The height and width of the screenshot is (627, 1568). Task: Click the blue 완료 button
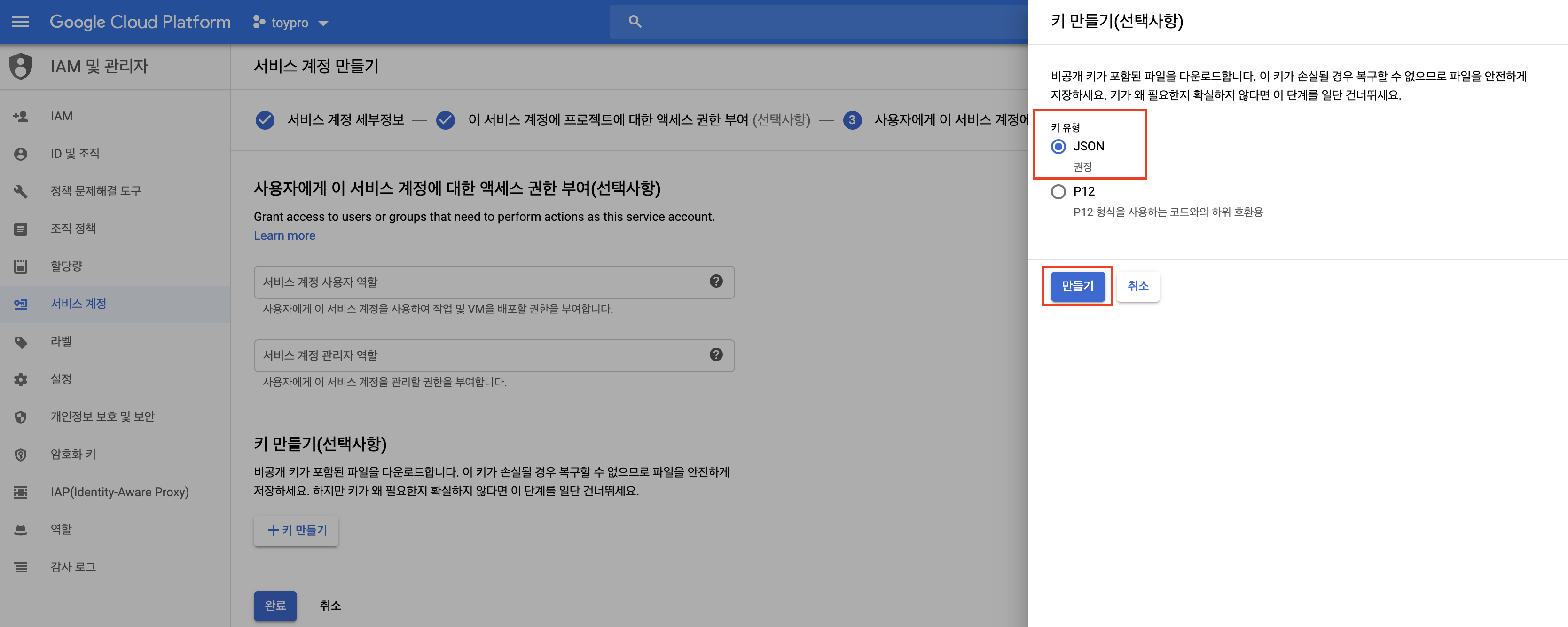tap(275, 606)
